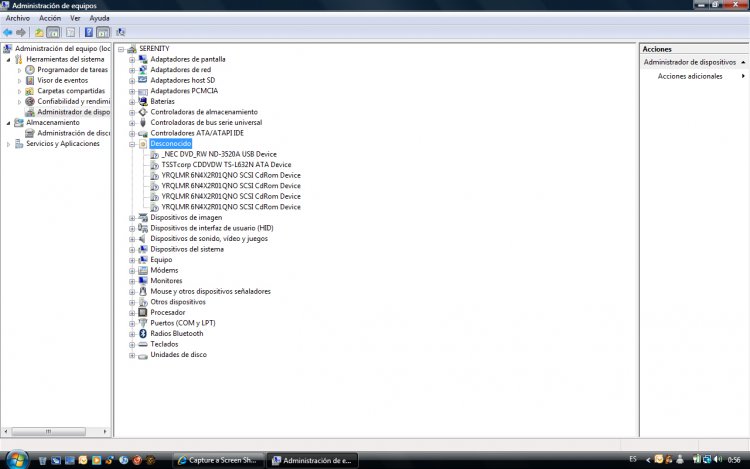Viewport: 750px width, 469px height.
Task: Expand Carpetas compartidas arrow
Action: tap(20, 91)
